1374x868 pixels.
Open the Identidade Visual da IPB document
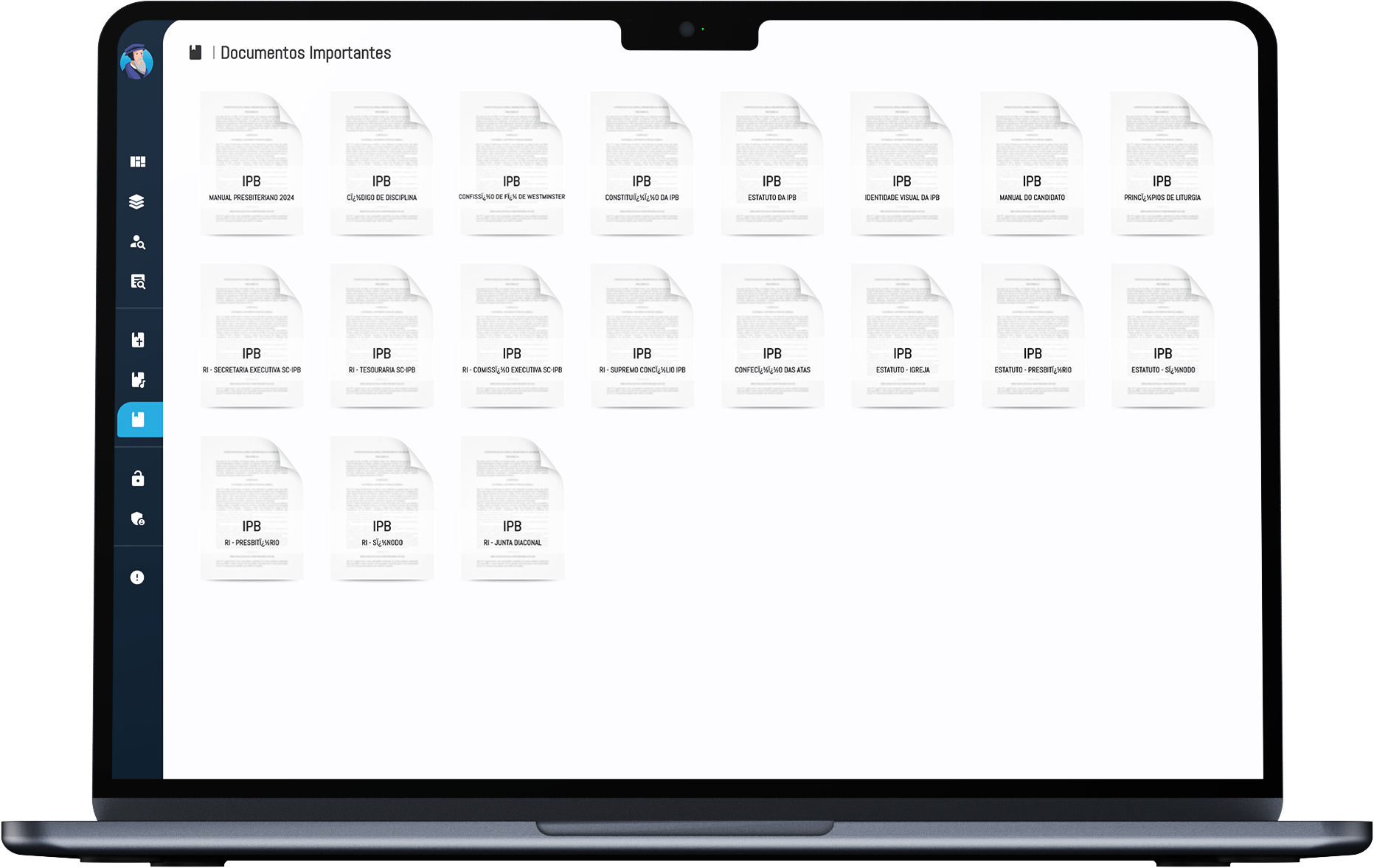902,164
